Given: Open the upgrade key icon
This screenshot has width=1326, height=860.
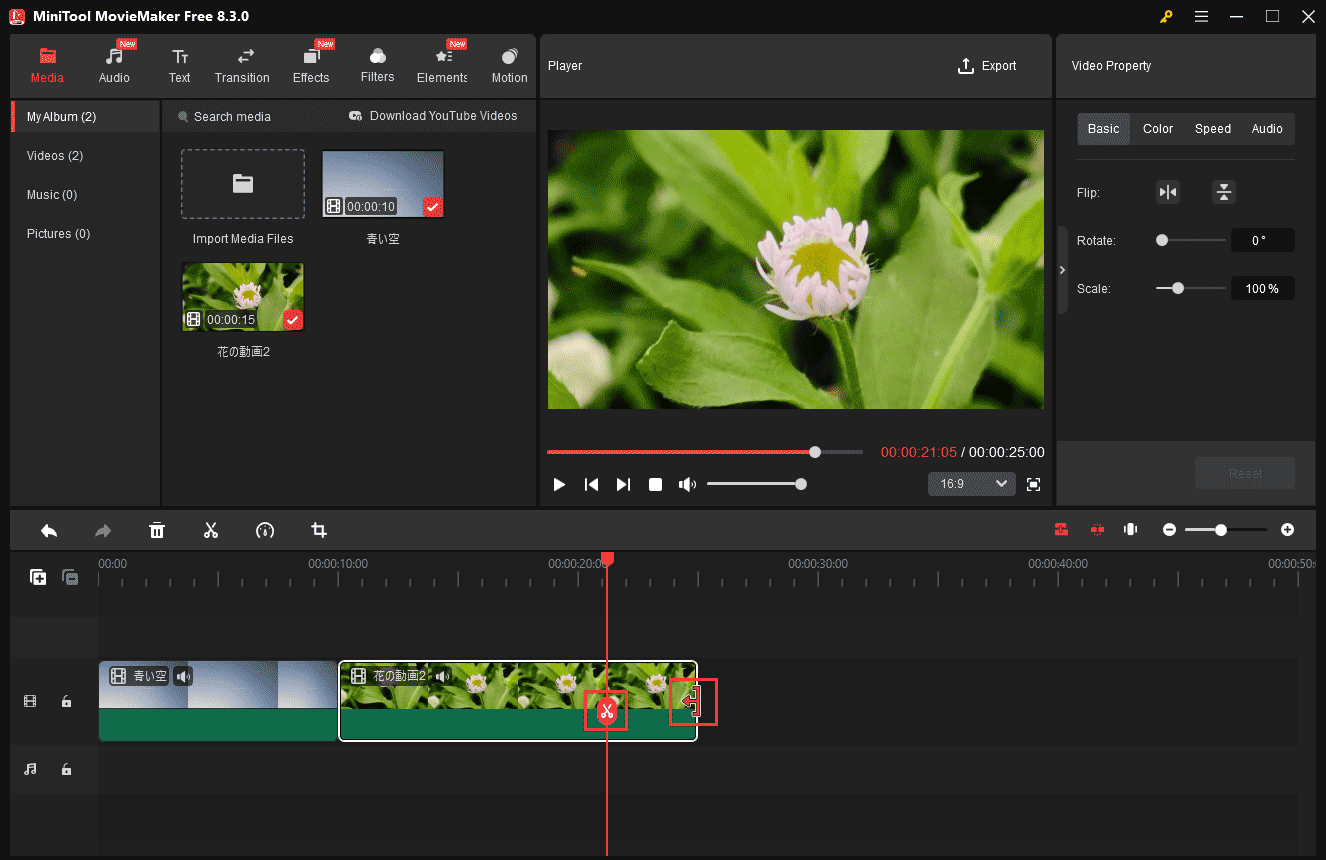Looking at the screenshot, I should point(1166,17).
